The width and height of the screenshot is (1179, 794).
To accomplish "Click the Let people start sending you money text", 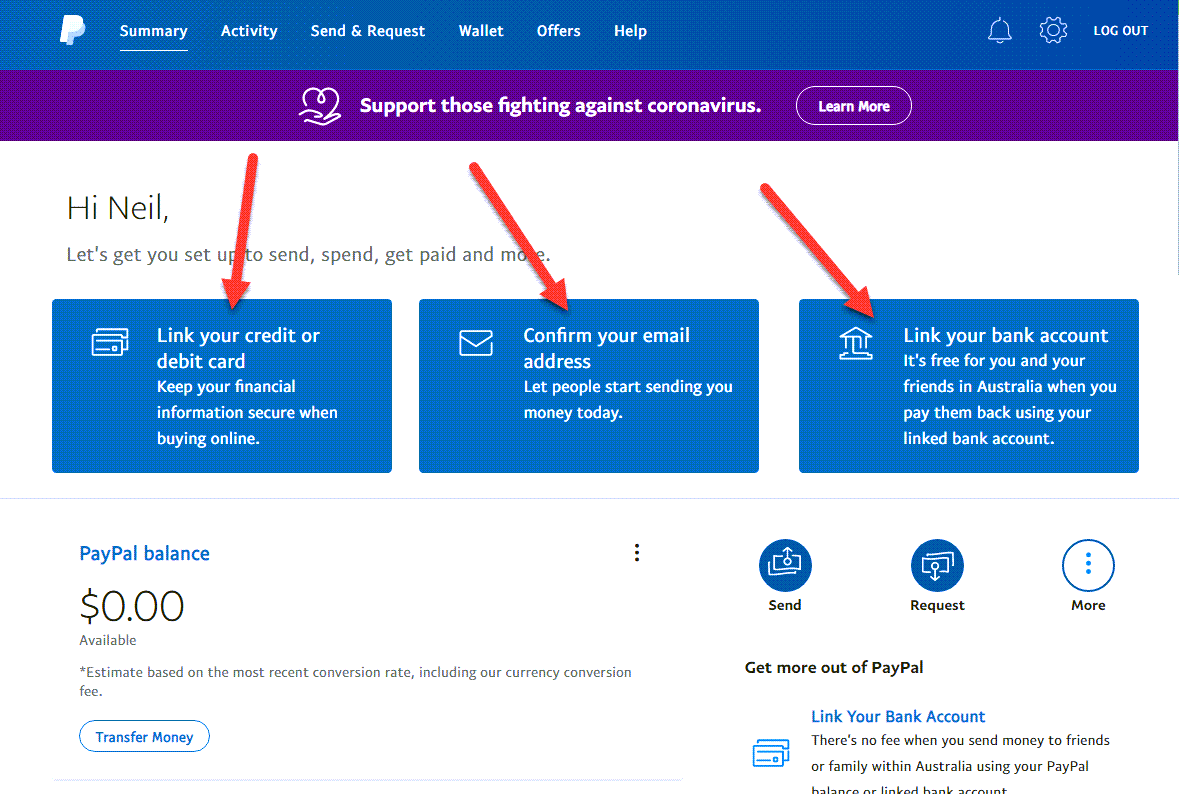I will 628,399.
